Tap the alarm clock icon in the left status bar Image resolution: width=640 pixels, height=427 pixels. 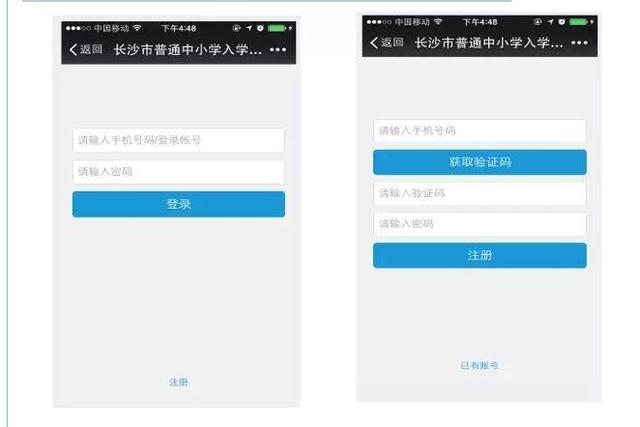pos(260,28)
